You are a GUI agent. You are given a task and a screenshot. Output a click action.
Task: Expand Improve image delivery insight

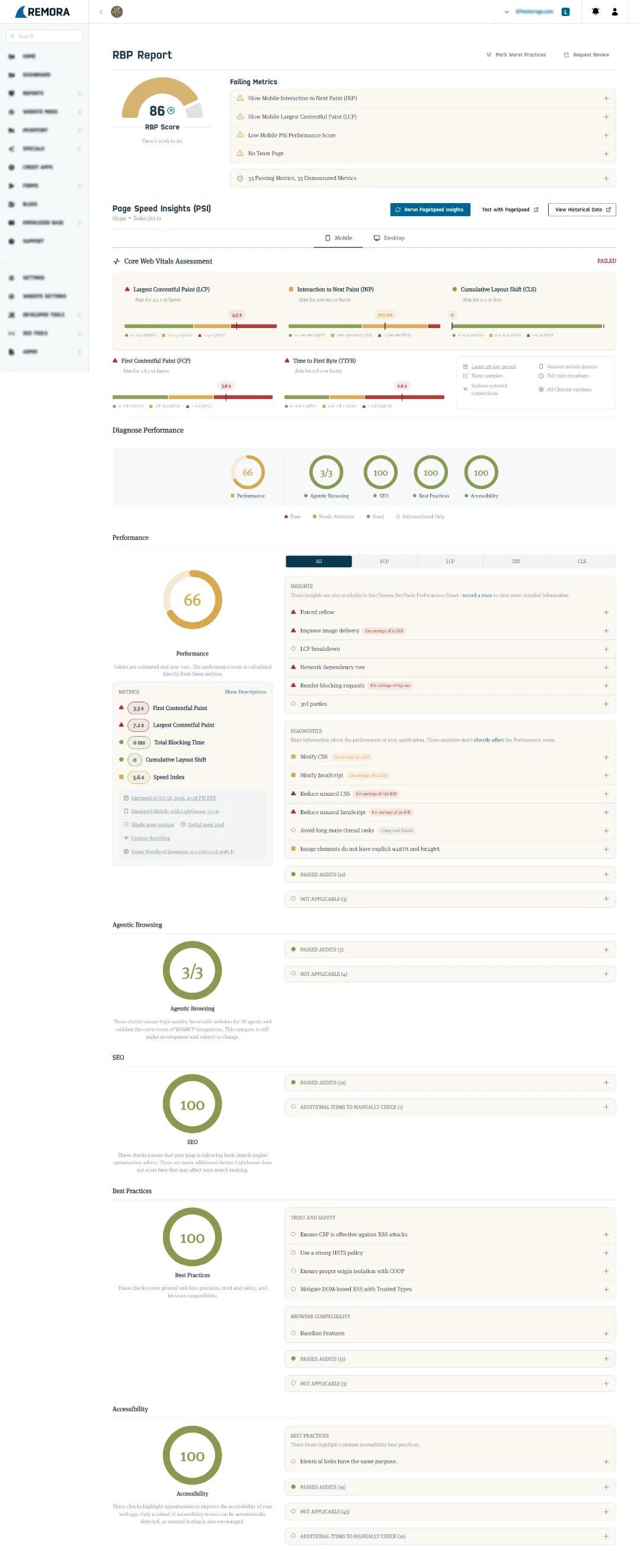[450, 631]
